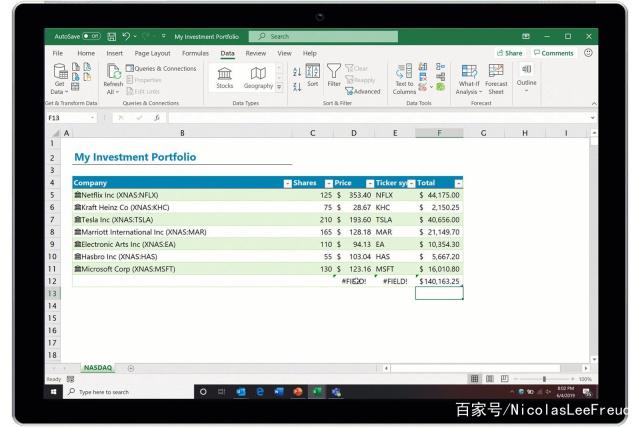Open the Shares column filter dropdown
Screen dimensions: 640x427
point(329,183)
